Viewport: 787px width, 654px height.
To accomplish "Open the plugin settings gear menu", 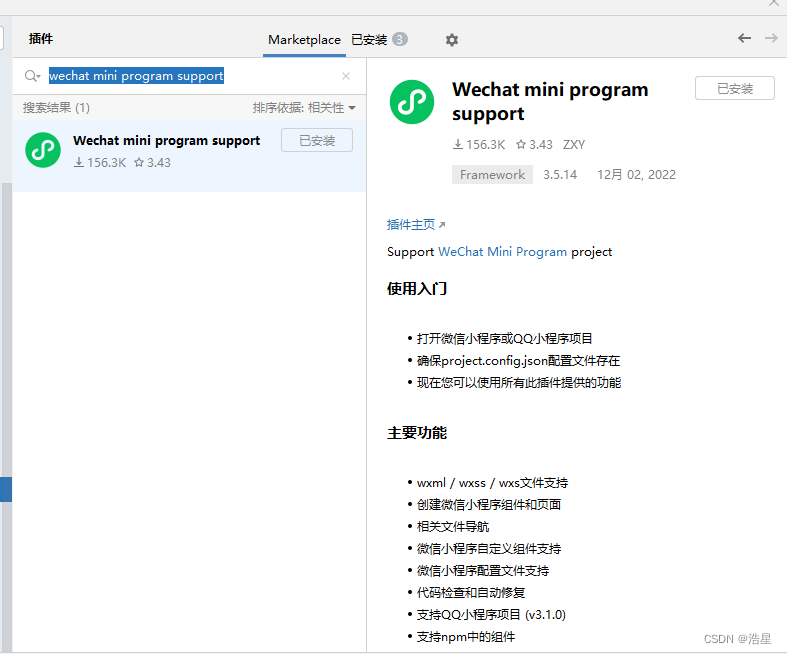I will point(452,40).
